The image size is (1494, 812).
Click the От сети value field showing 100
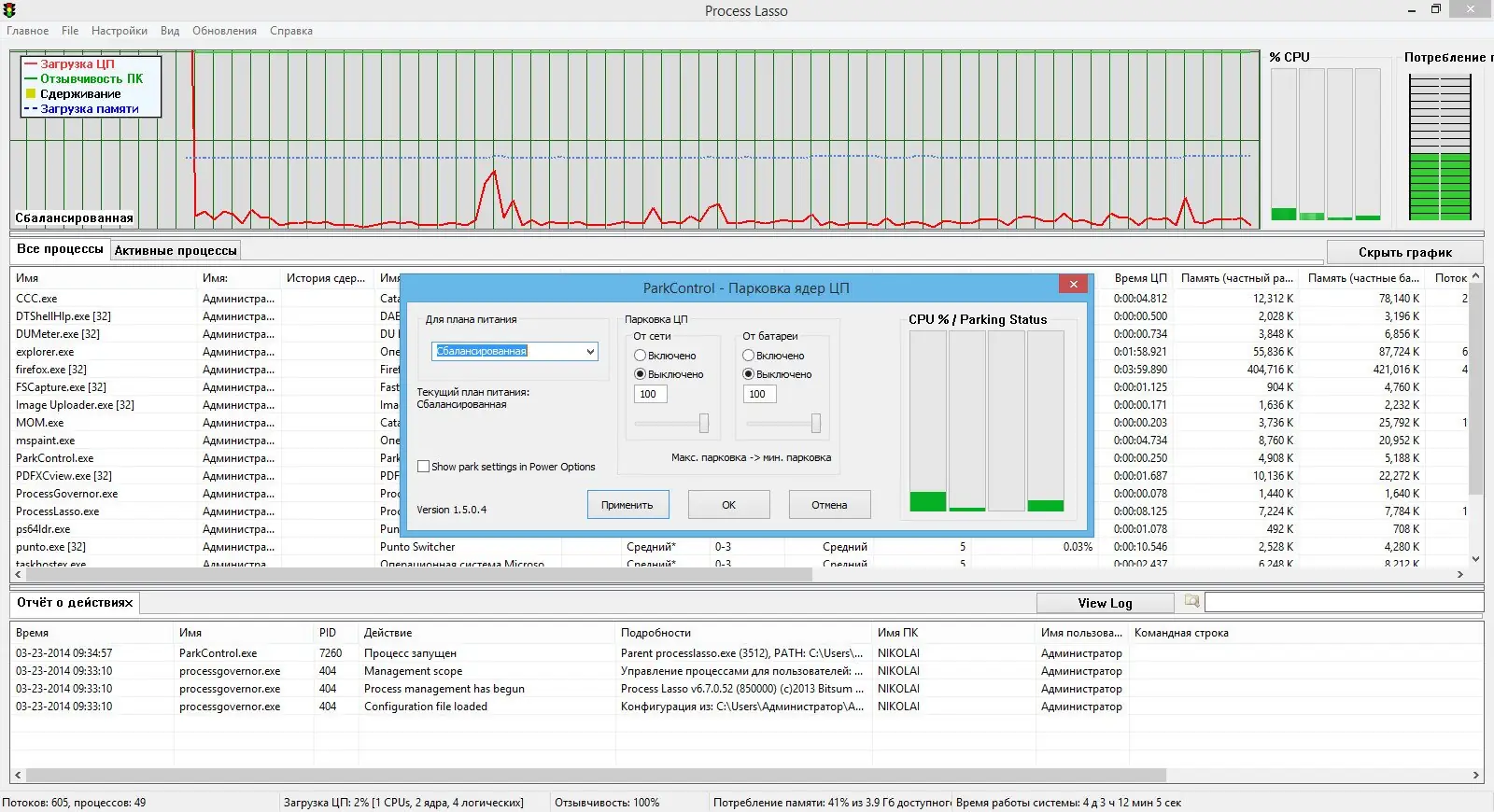pos(650,394)
